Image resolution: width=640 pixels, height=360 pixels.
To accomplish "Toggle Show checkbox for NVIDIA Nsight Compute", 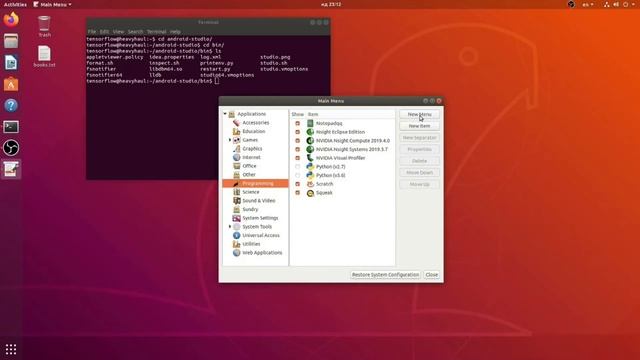I will coord(298,140).
